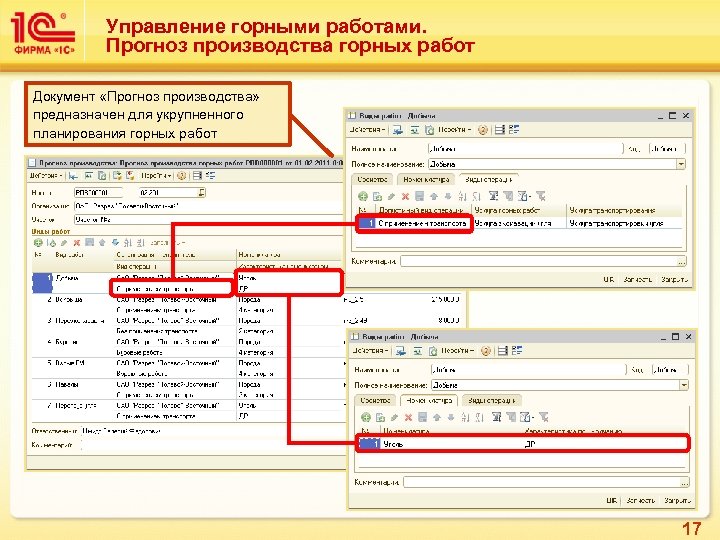Sort ascending icon in operation types toolbar

click(462, 197)
